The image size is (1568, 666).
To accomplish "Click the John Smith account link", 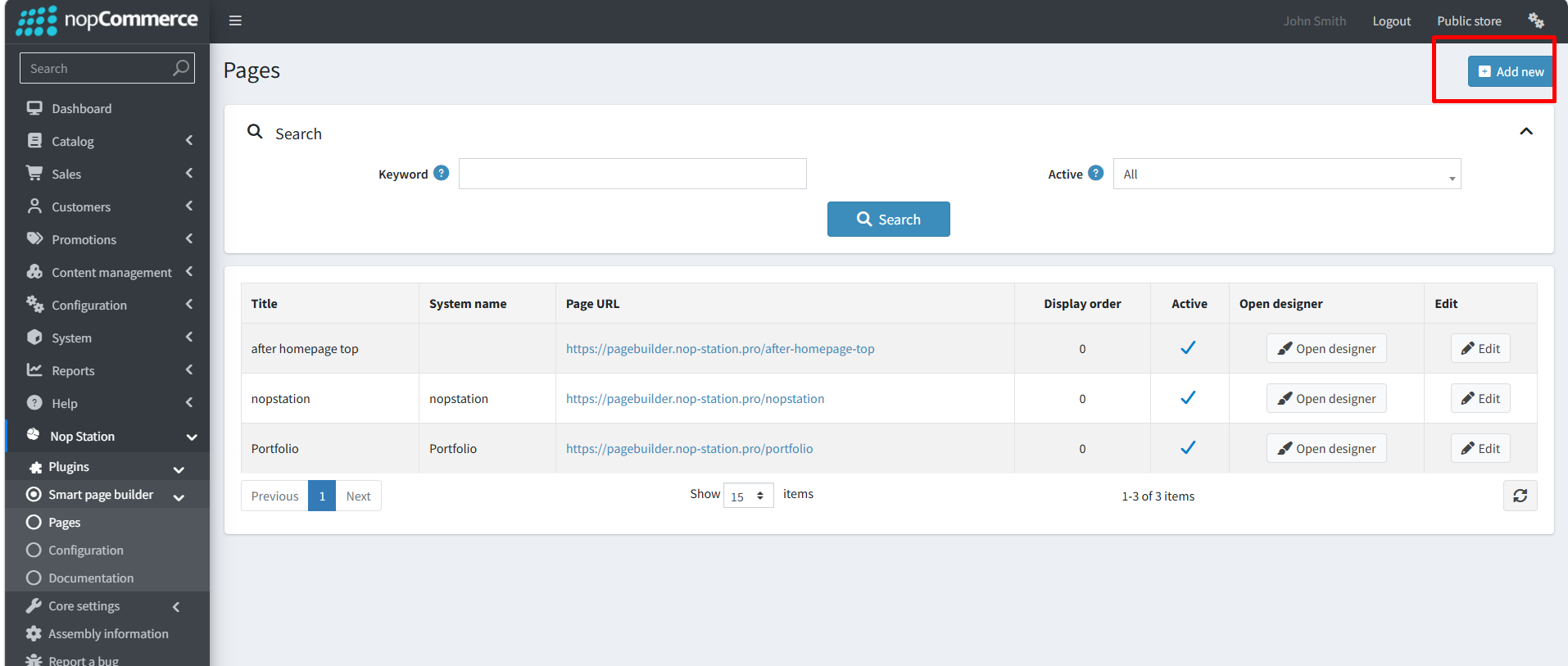I will point(1314,21).
